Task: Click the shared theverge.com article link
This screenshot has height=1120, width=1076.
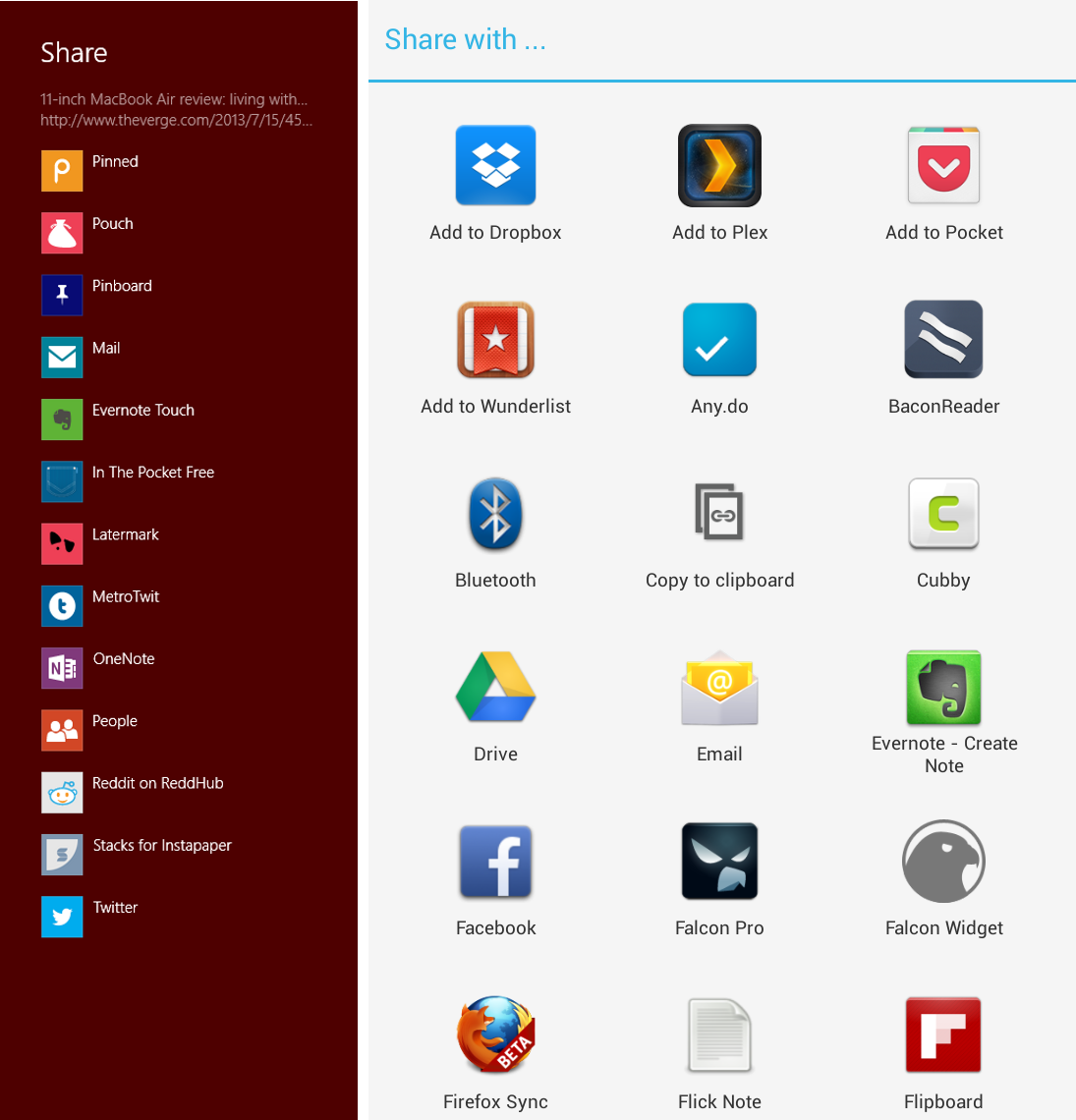Action: tap(176, 120)
